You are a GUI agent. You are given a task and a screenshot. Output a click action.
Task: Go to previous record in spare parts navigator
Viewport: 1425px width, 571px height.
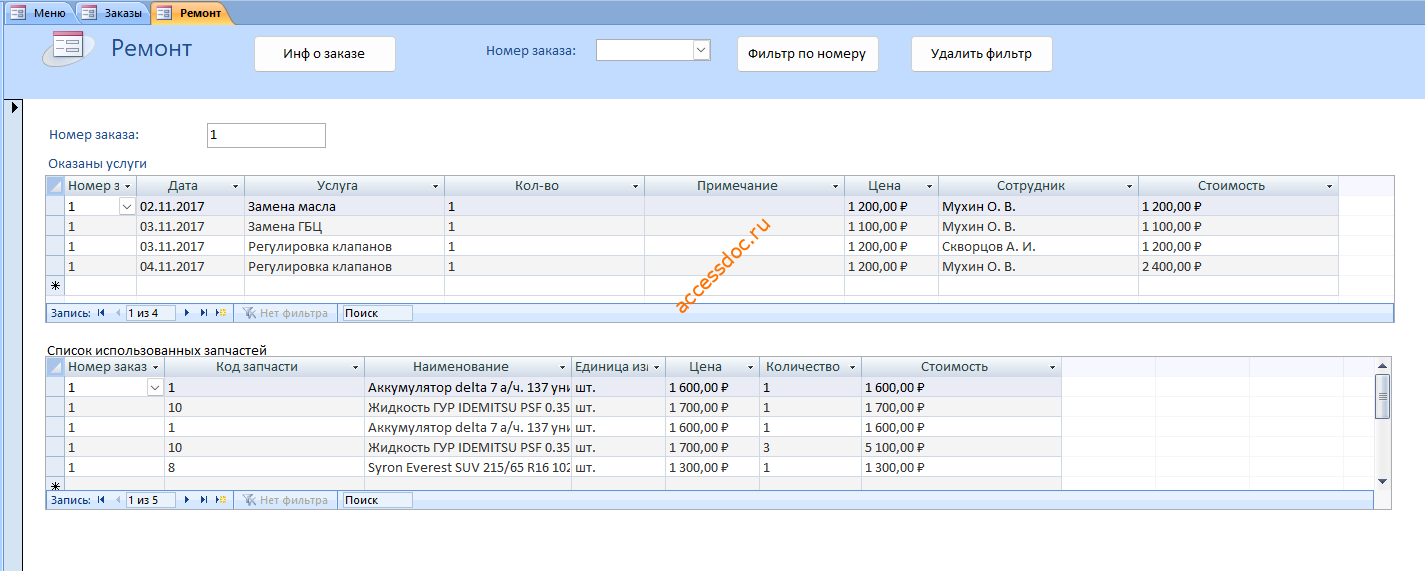tap(117, 500)
